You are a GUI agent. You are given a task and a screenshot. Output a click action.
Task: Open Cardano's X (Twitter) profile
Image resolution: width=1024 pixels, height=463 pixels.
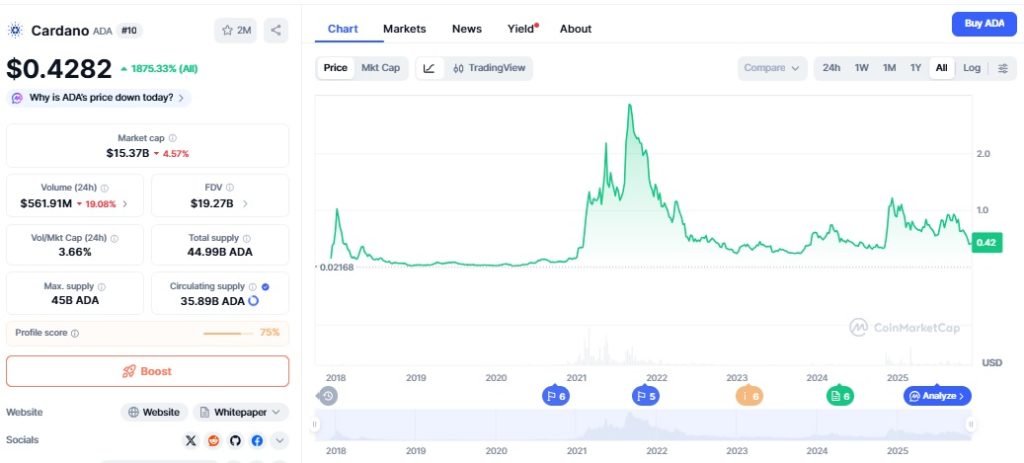click(x=191, y=441)
